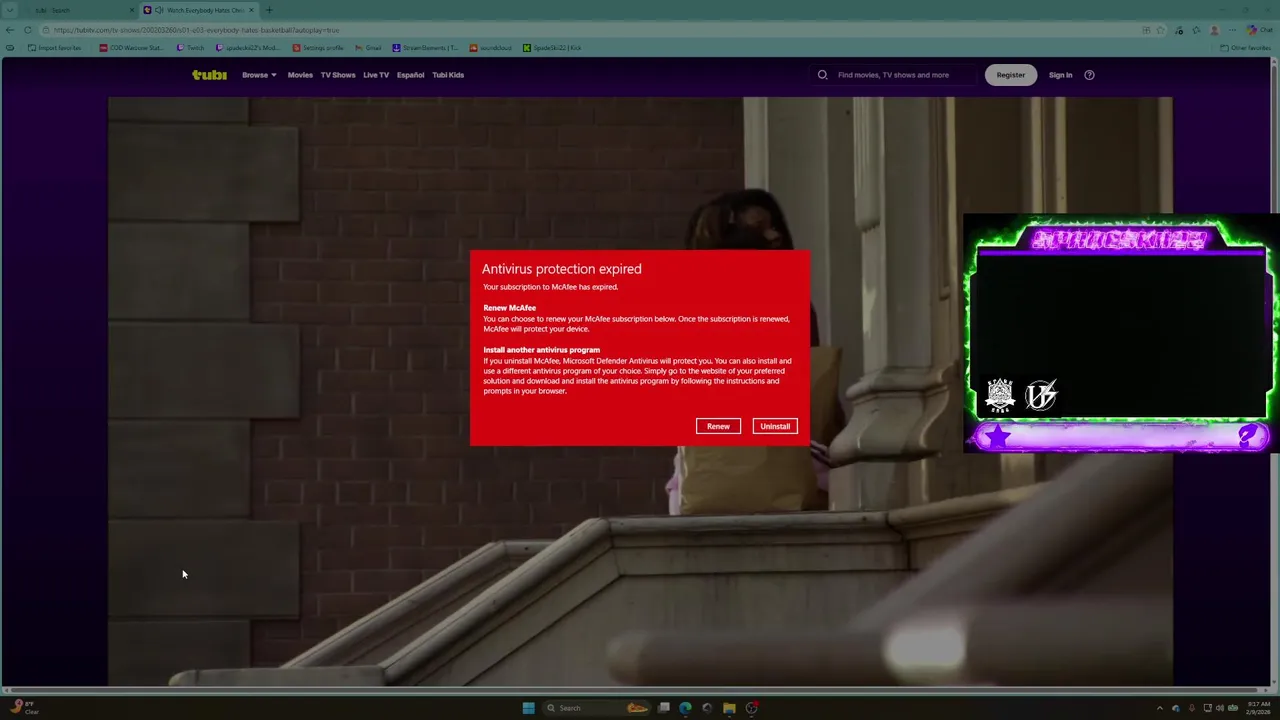The image size is (1280, 720).
Task: Open the Settings profile bookmark
Action: point(318,48)
